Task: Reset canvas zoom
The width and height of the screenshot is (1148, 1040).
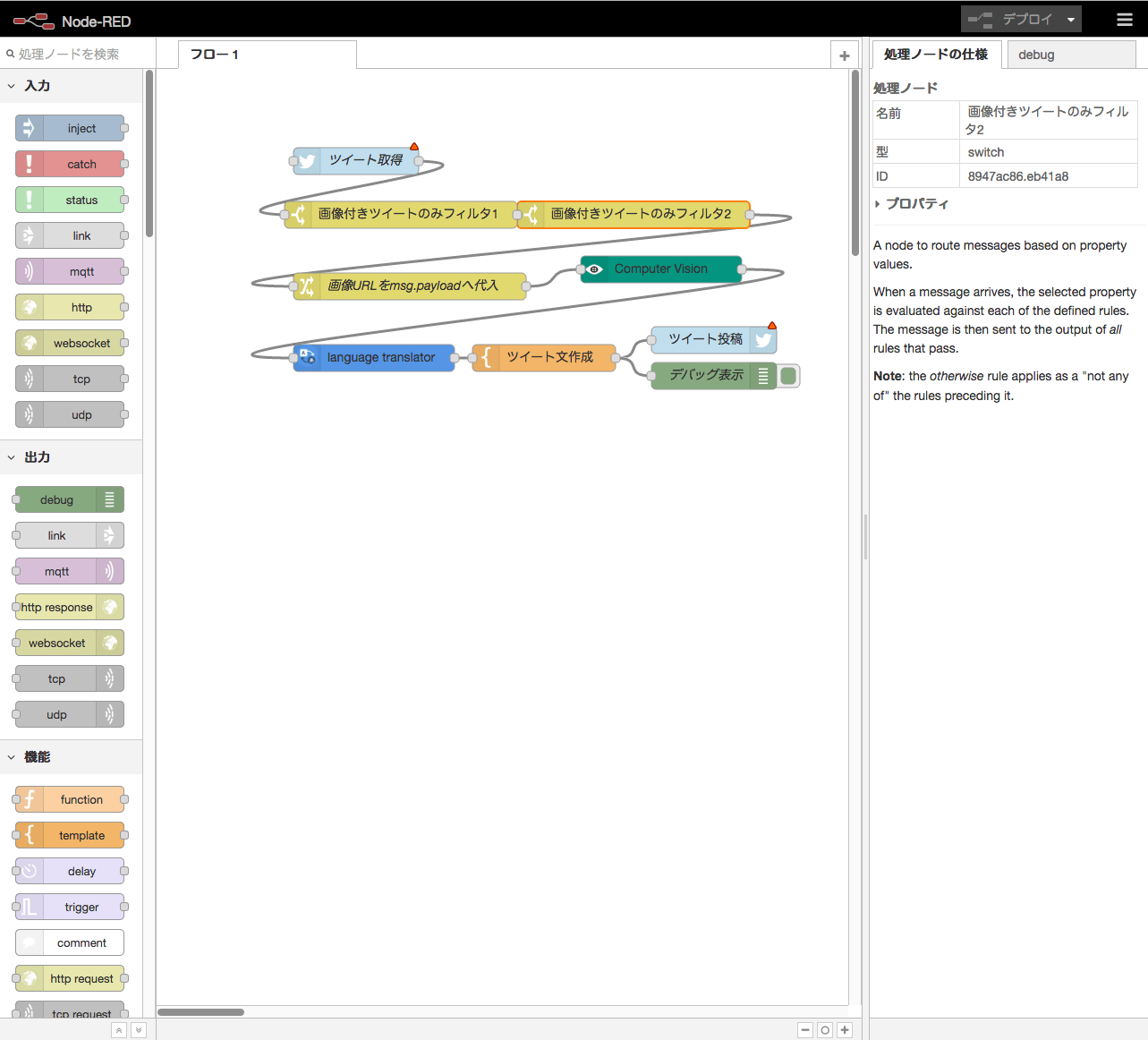Action: pyautogui.click(x=825, y=1030)
